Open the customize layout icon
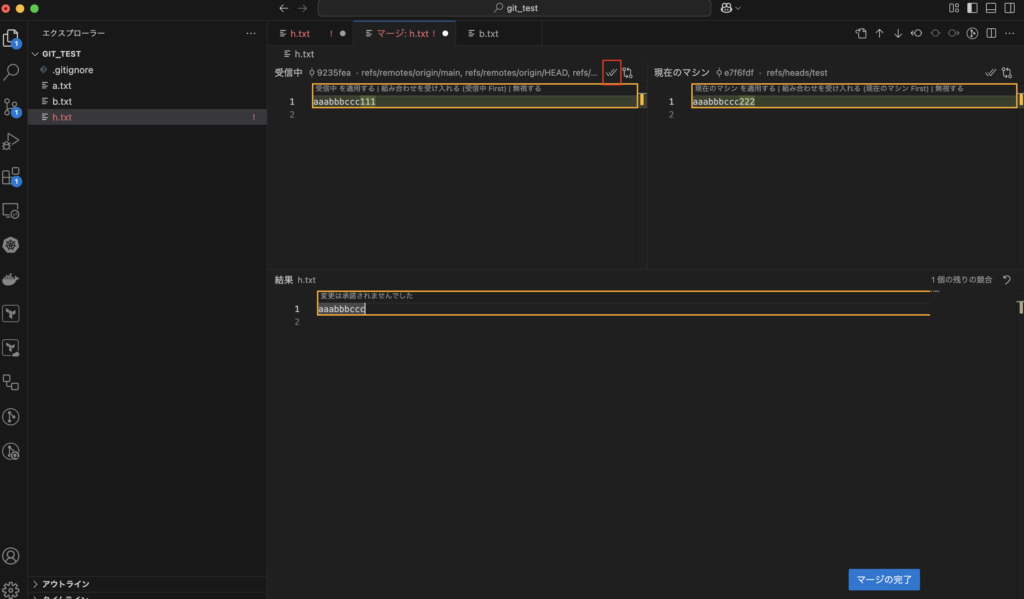This screenshot has height=599, width=1024. (954, 8)
